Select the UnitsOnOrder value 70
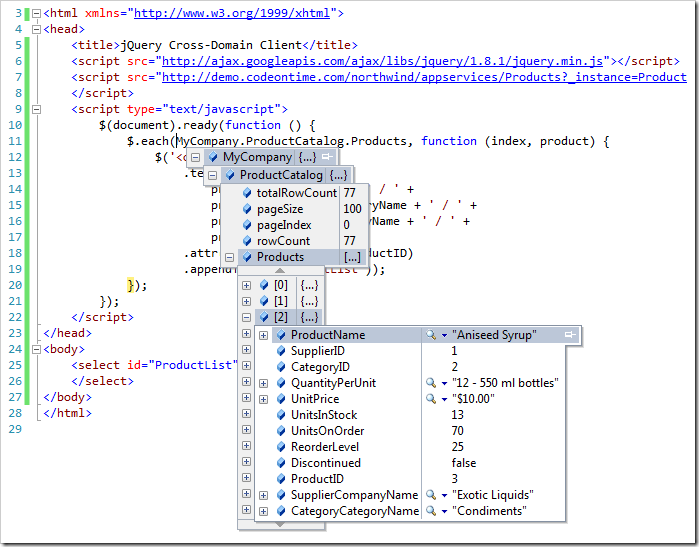699x547 pixels. point(457,431)
